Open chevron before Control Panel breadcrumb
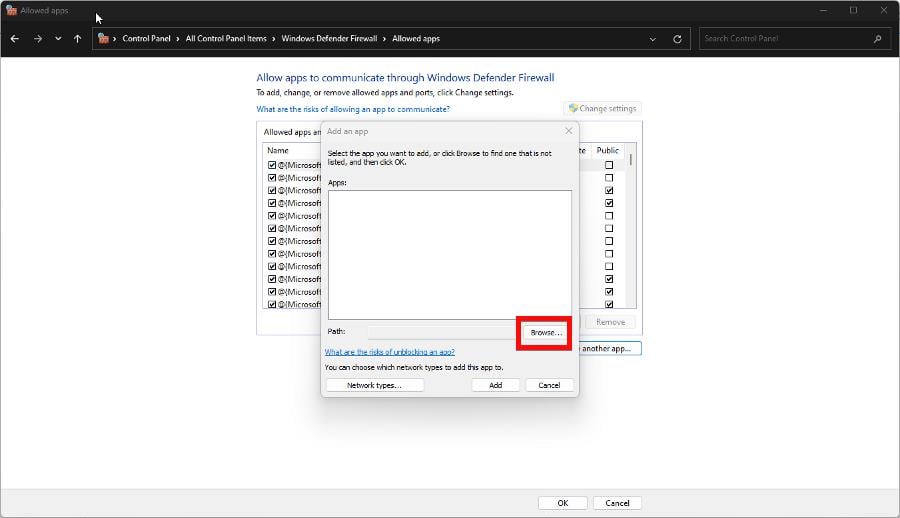 114,38
